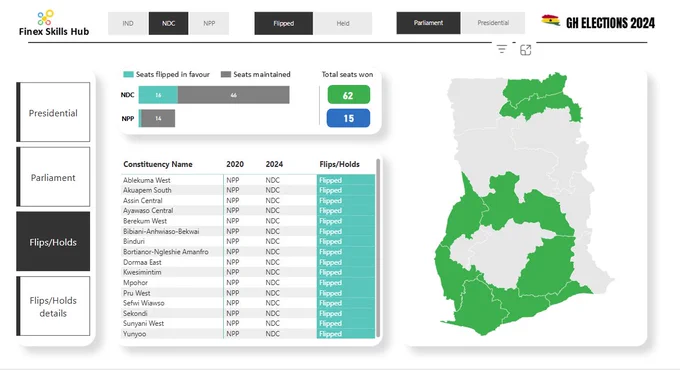
Task: Switch slicer to Parliament
Action: (x=428, y=23)
